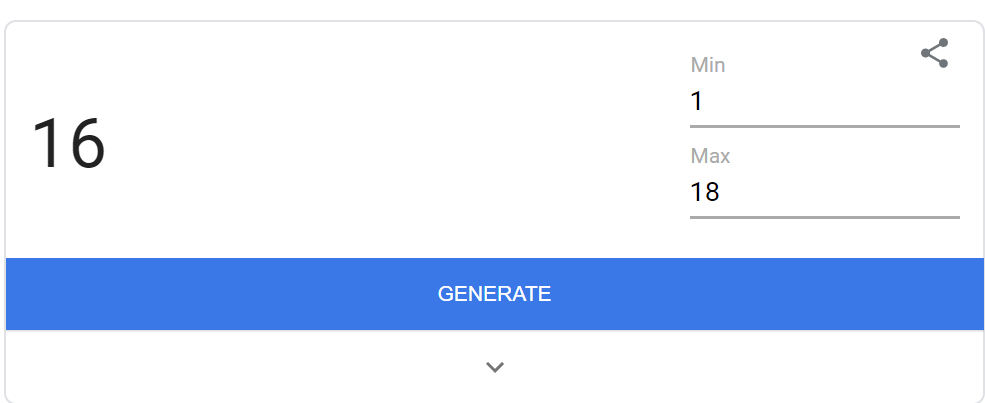Share the random number generator result
The image size is (985, 403).
pos(935,53)
